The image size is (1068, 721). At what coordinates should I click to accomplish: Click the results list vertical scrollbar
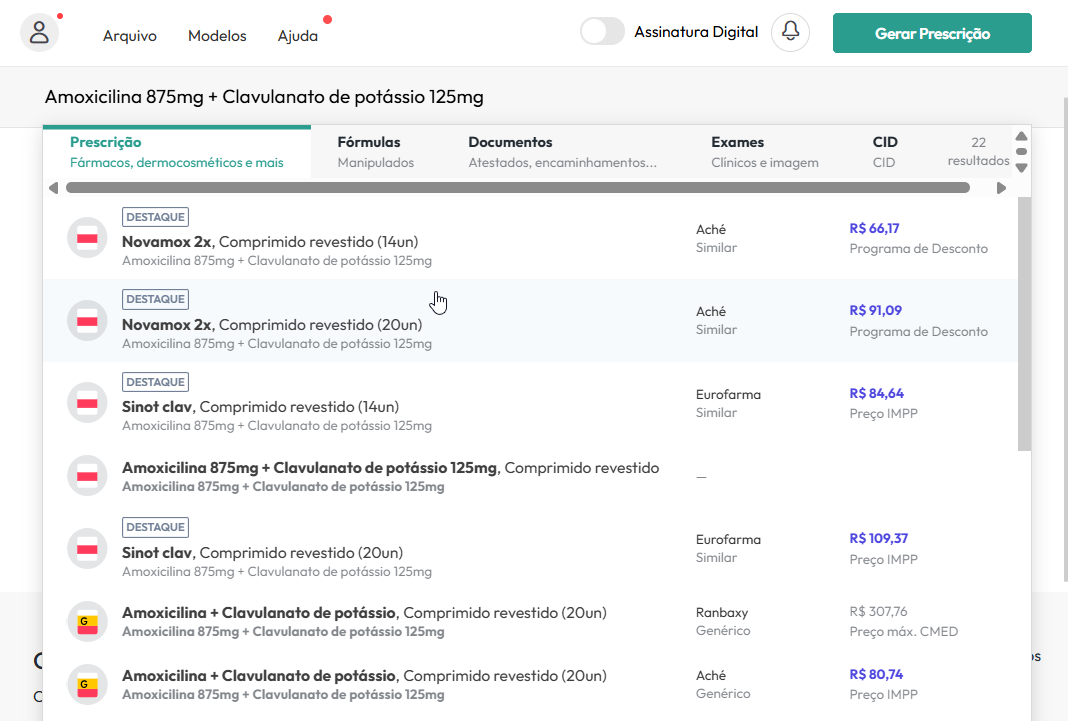click(x=1024, y=324)
